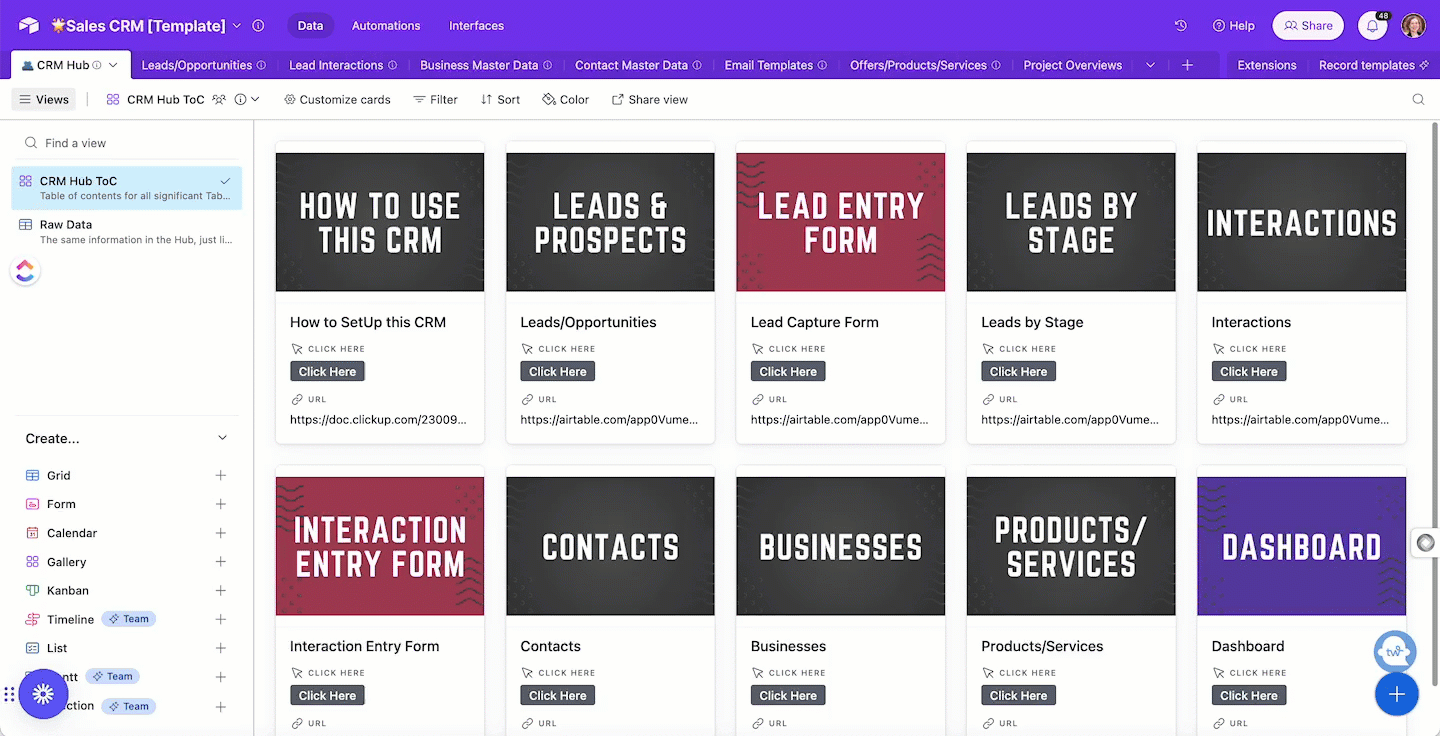Select the Raw Data view
This screenshot has width=1440, height=736.
[x=66, y=225]
